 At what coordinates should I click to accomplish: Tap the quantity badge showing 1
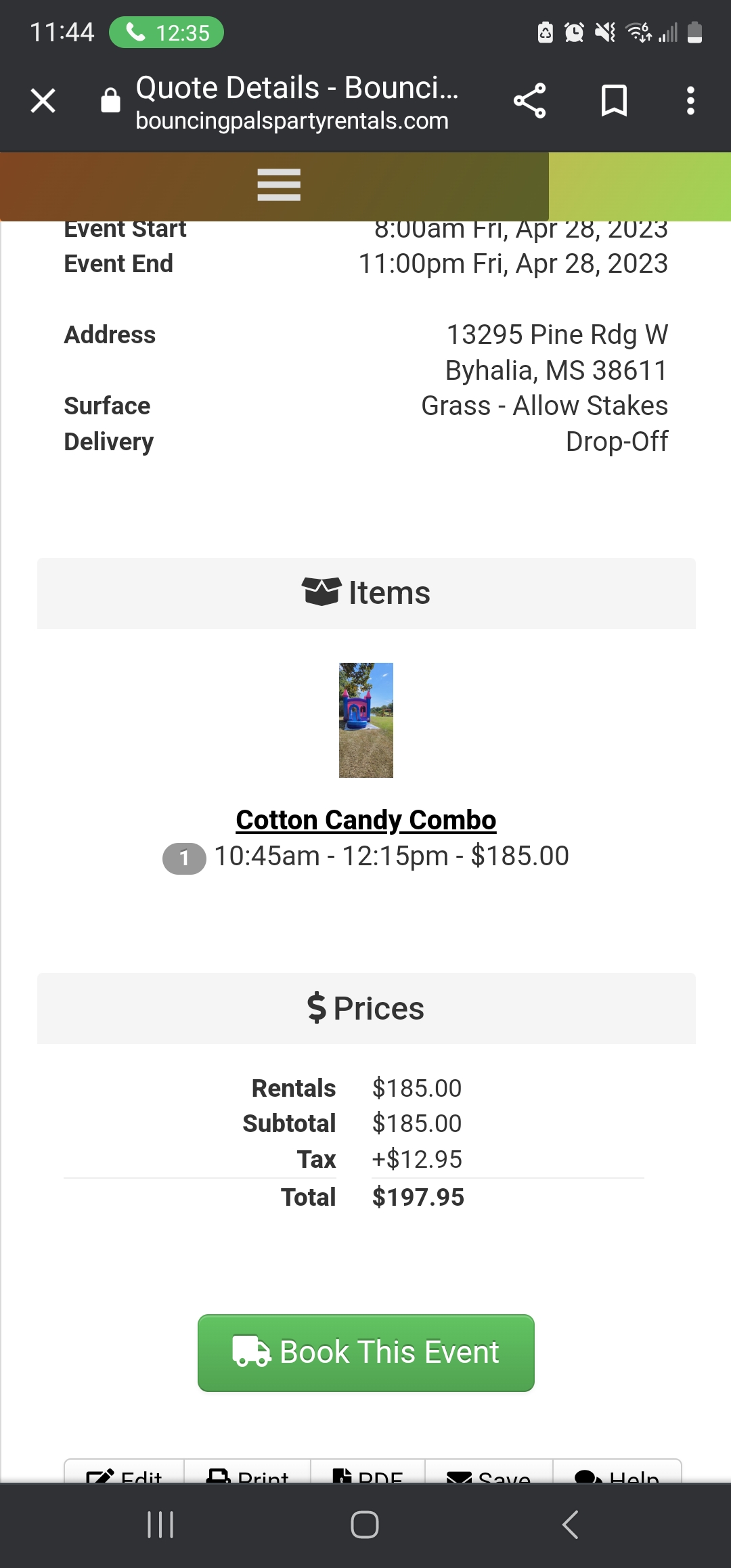coord(184,858)
